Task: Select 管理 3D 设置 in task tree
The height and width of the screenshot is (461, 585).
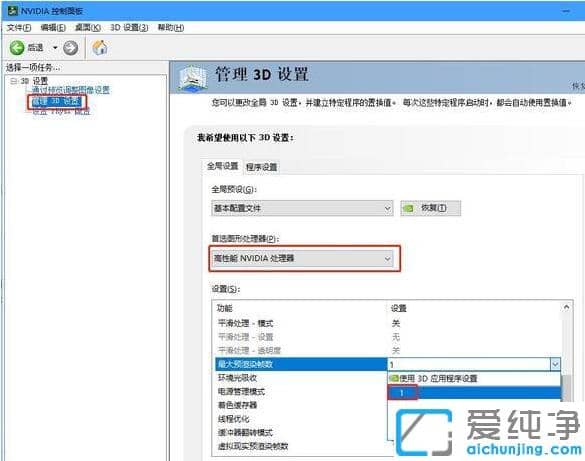Action: point(57,101)
